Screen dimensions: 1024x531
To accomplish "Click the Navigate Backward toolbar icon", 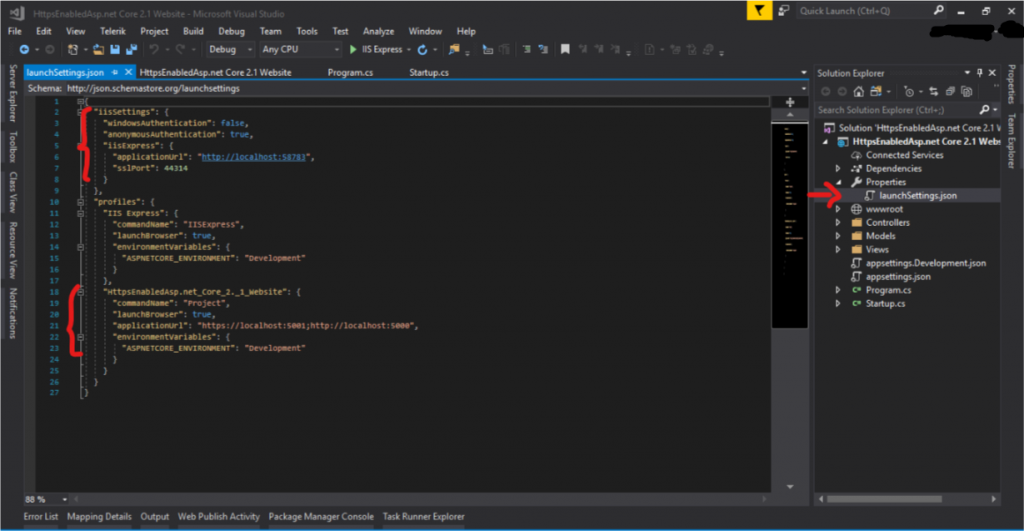I will click(24, 50).
